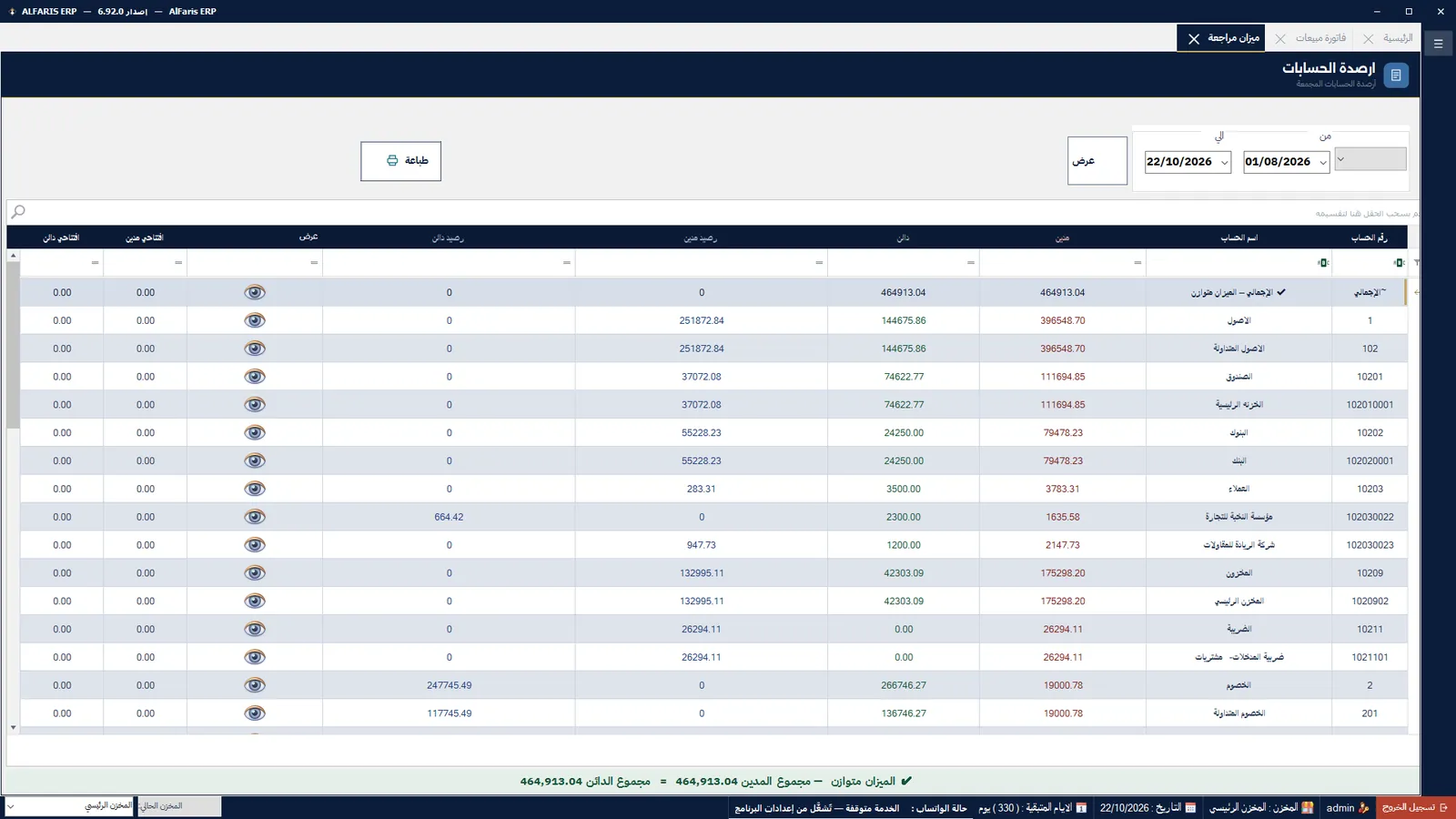Click الايام المتبقية 330 يوم status entry
This screenshot has height=819, width=1456.
tap(1033, 808)
